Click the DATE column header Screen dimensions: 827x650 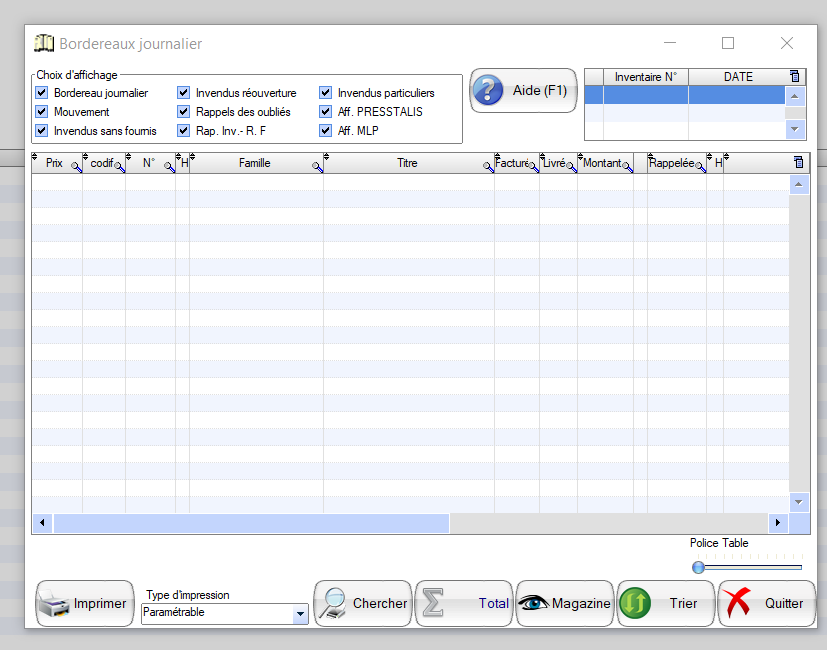(x=737, y=77)
